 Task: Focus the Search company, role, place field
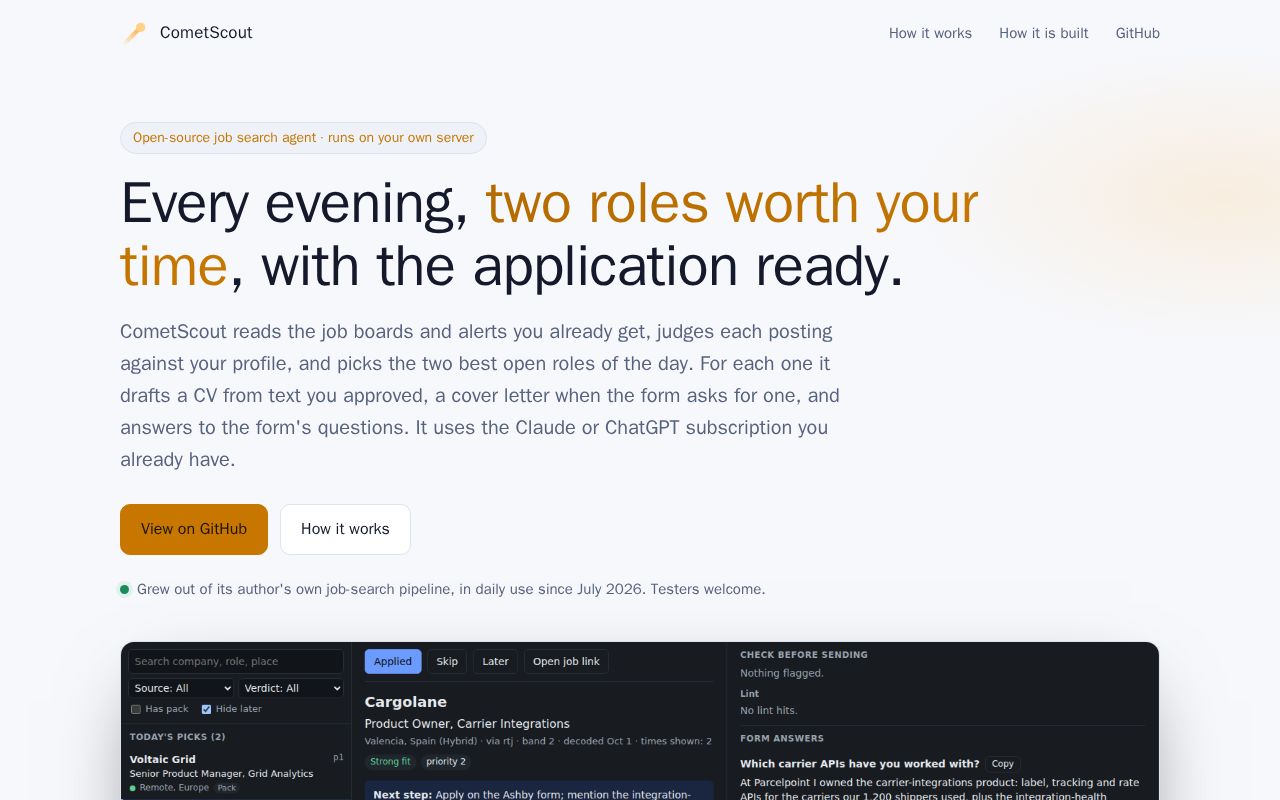click(x=236, y=661)
